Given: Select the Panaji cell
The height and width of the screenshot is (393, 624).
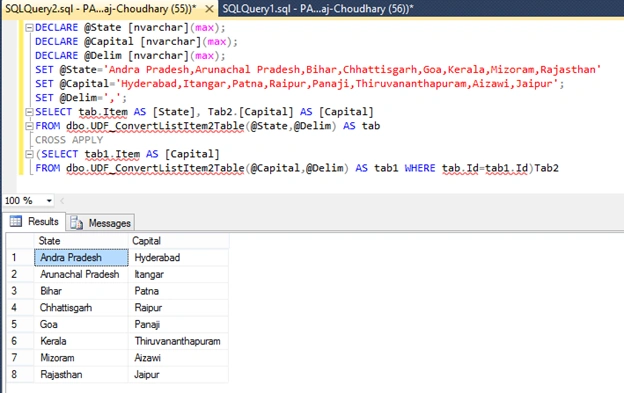Looking at the screenshot, I should pyautogui.click(x=179, y=324).
